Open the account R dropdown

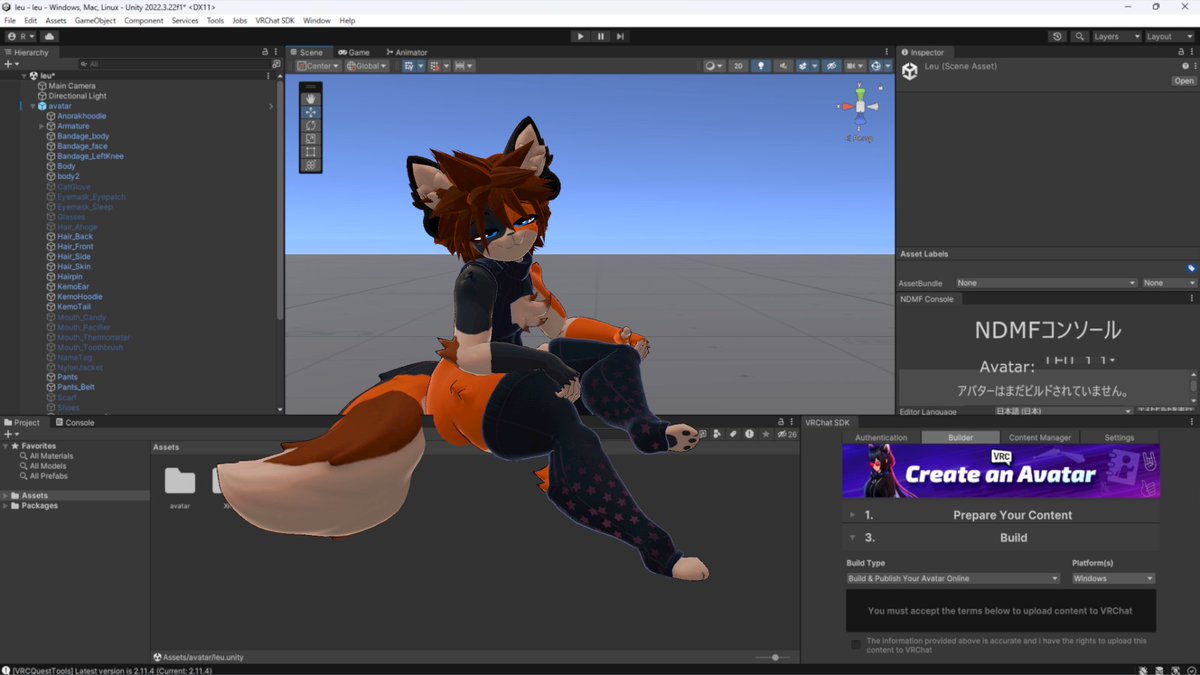pos(20,36)
